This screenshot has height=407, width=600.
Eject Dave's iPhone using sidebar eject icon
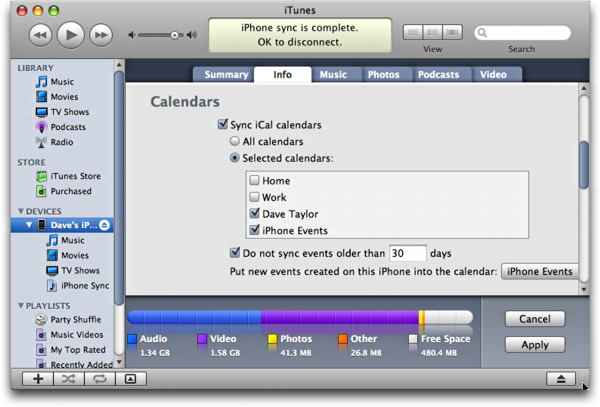[x=104, y=225]
